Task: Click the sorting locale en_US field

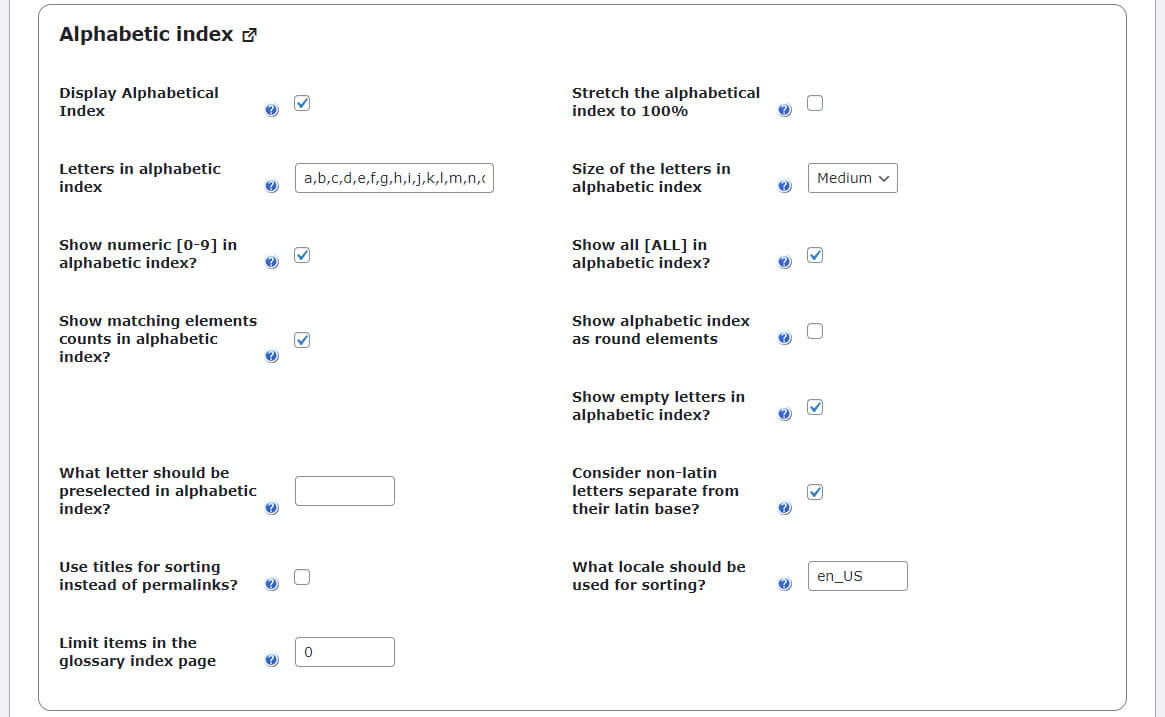Action: click(x=857, y=576)
